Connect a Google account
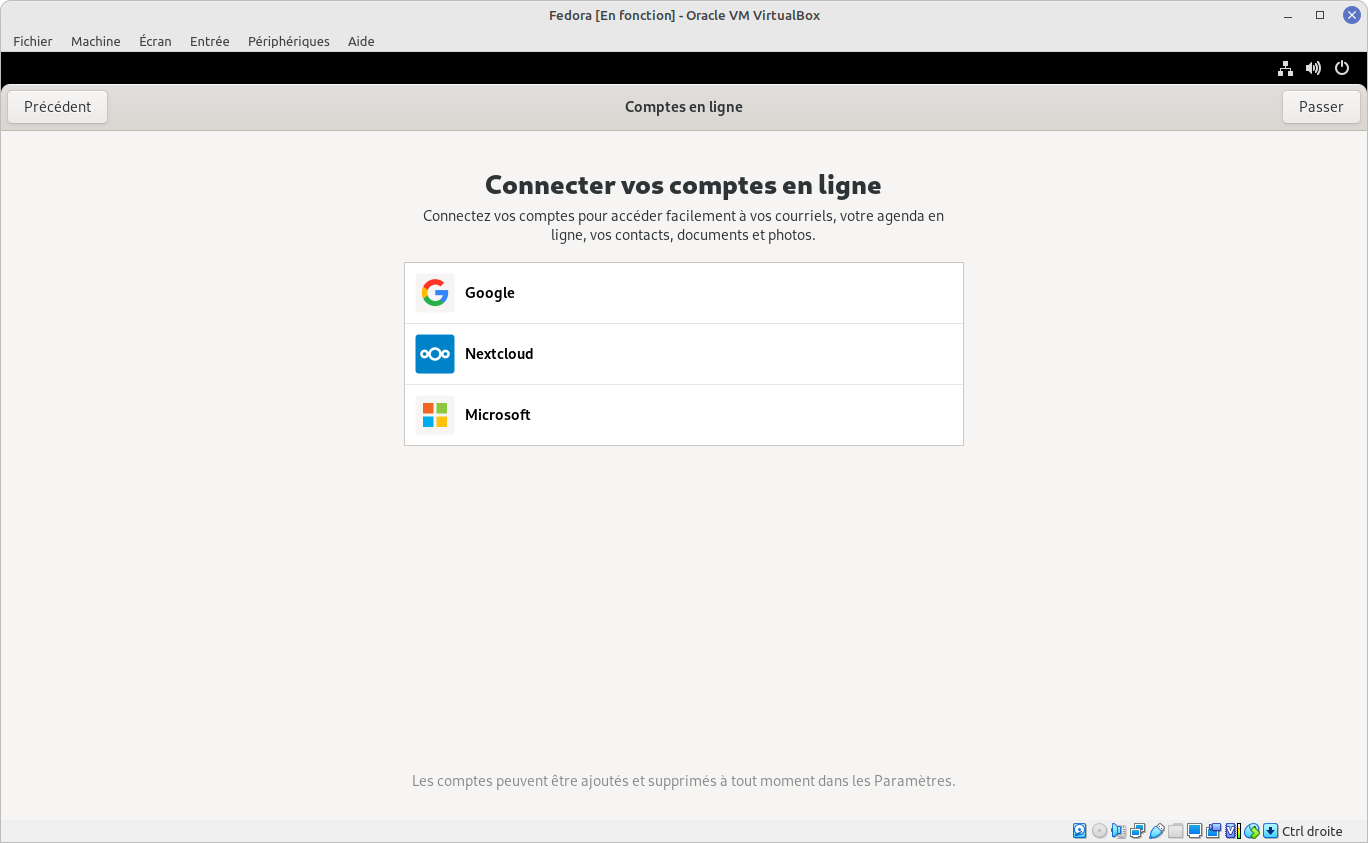This screenshot has width=1368, height=843. tap(684, 293)
